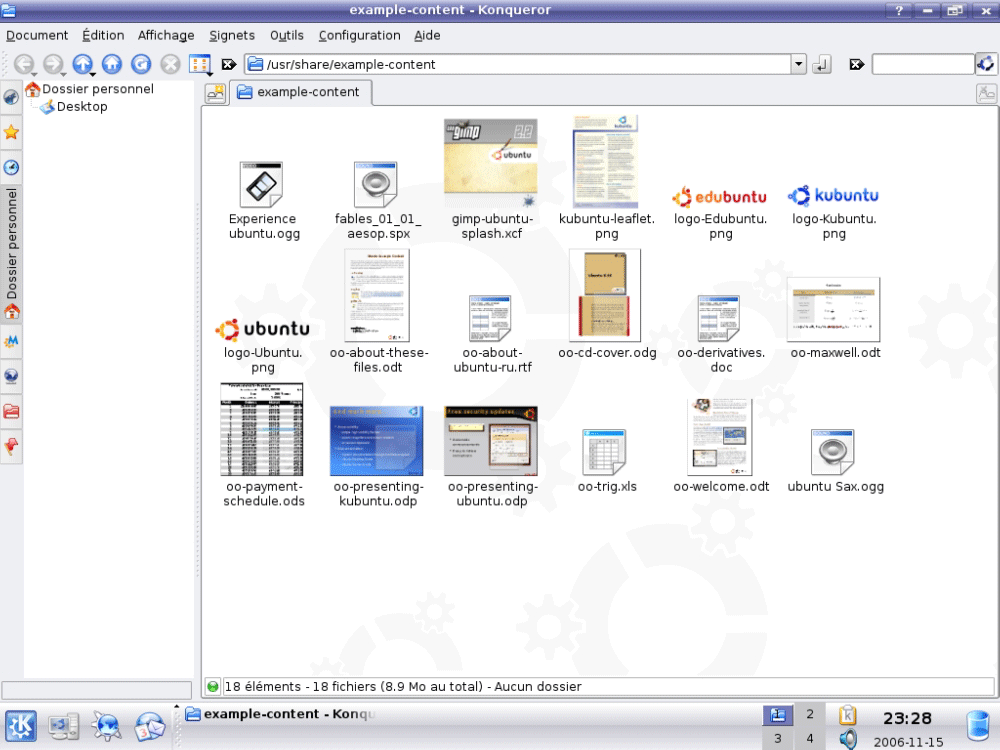This screenshot has height=750, width=1000.
Task: Open the flag Services panel in the sidebar
Action: point(11,446)
